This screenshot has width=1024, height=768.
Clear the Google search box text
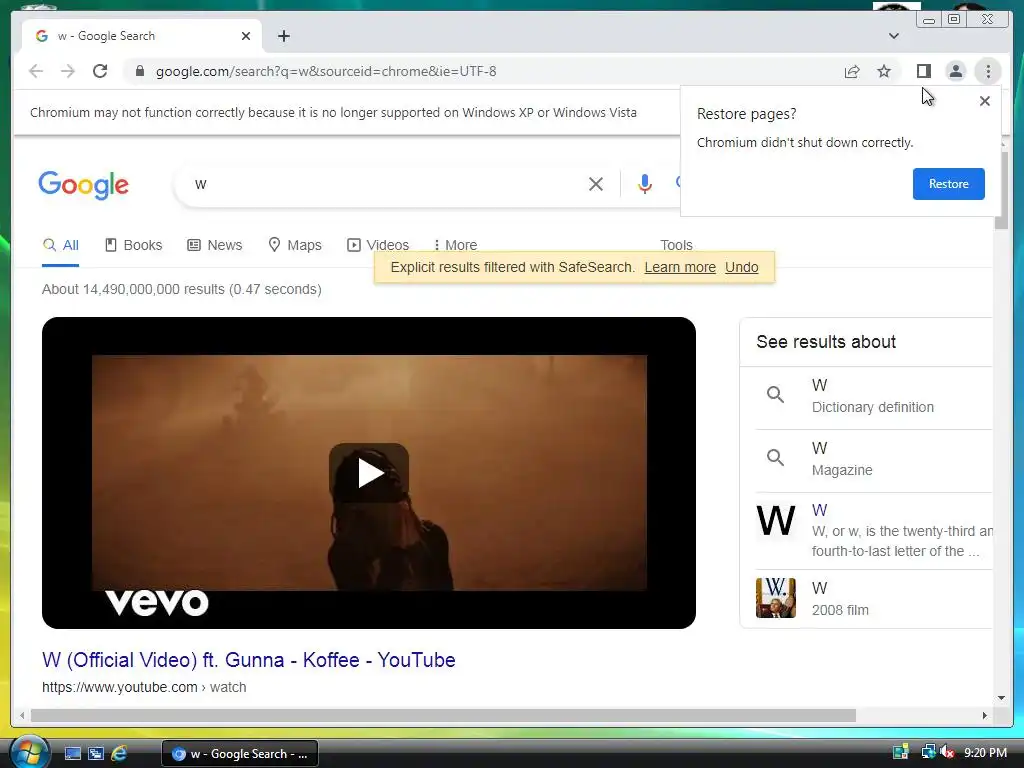click(596, 184)
